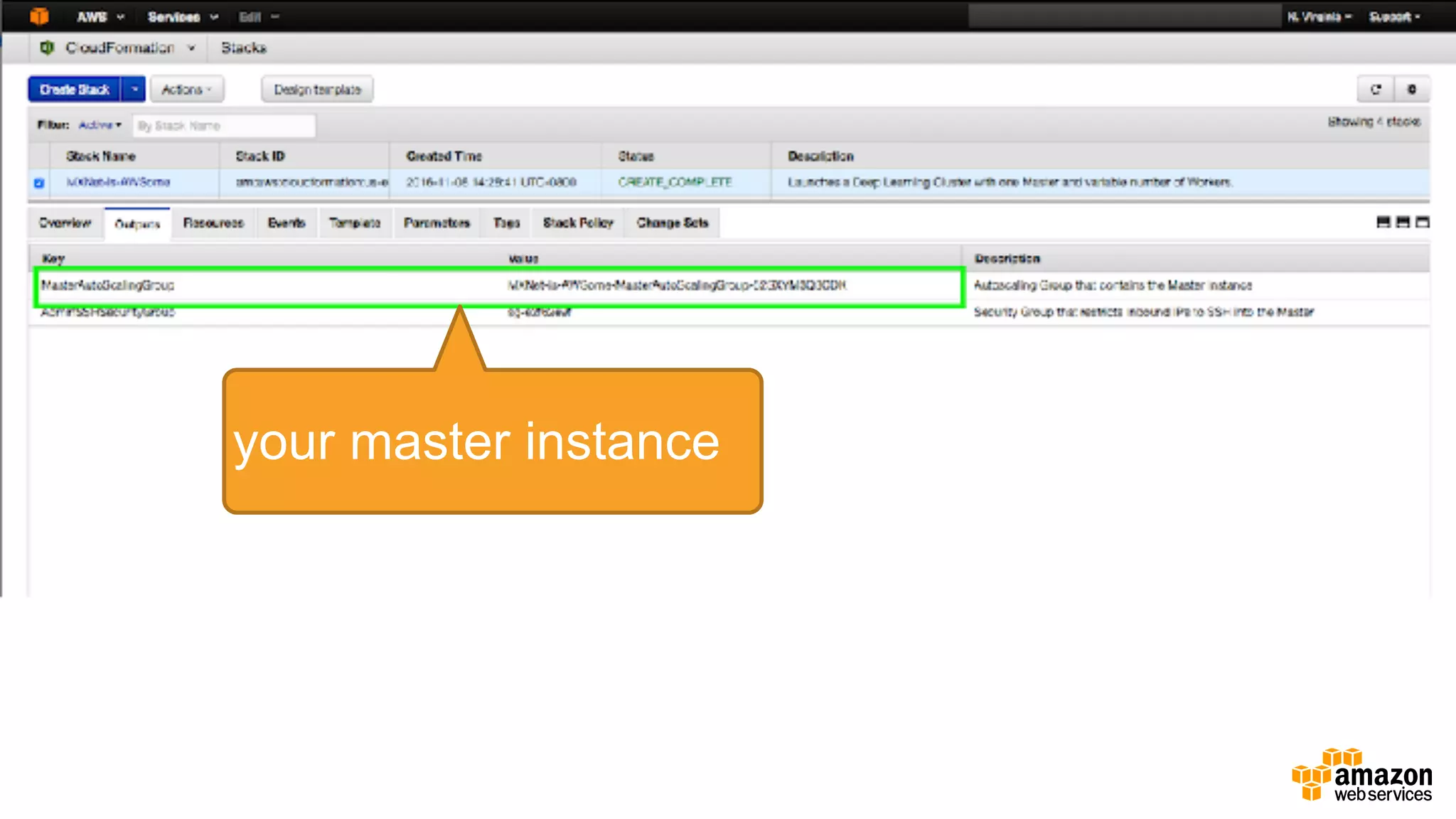Click the orange AWS cube logo

[40, 16]
